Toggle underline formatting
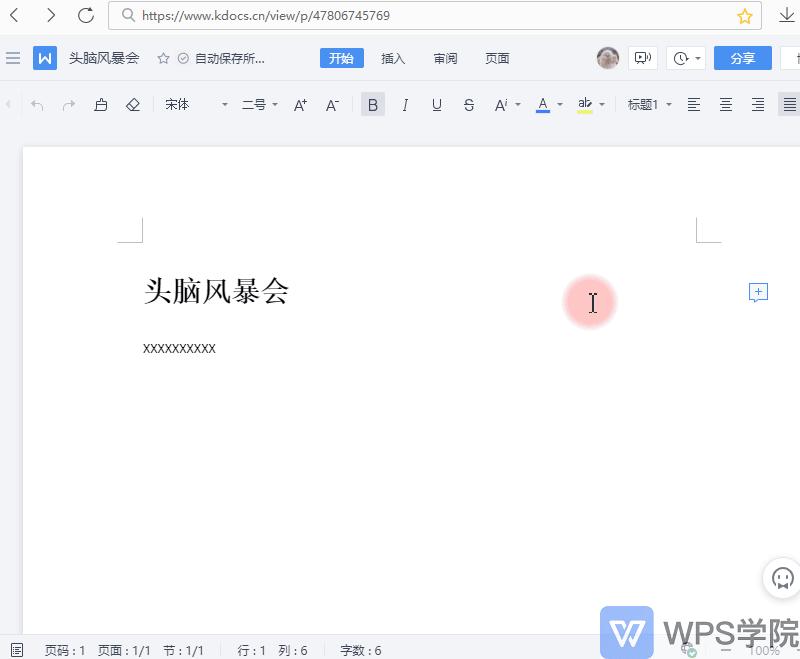The image size is (800, 659). click(436, 104)
